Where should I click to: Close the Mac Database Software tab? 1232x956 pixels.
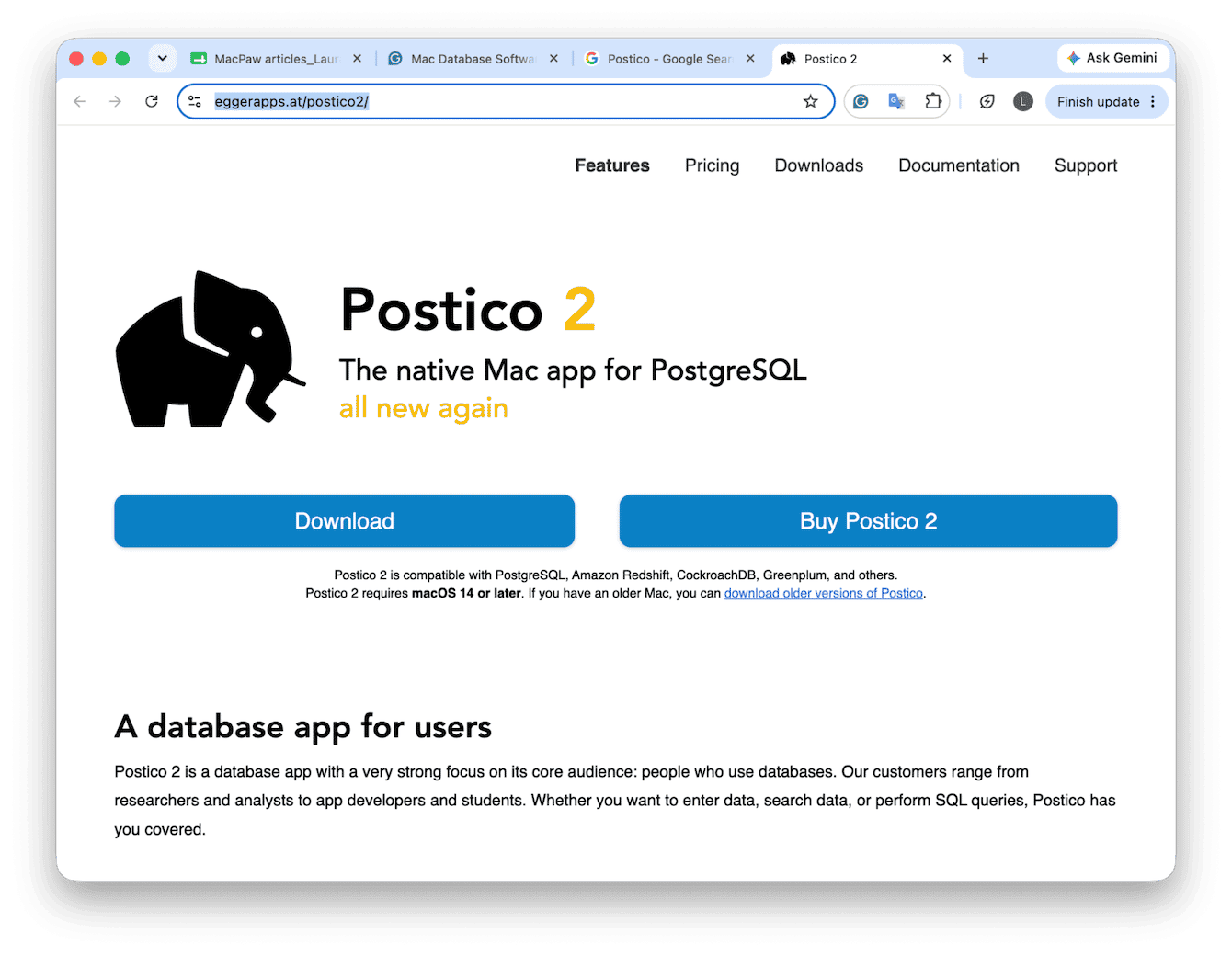[x=553, y=58]
